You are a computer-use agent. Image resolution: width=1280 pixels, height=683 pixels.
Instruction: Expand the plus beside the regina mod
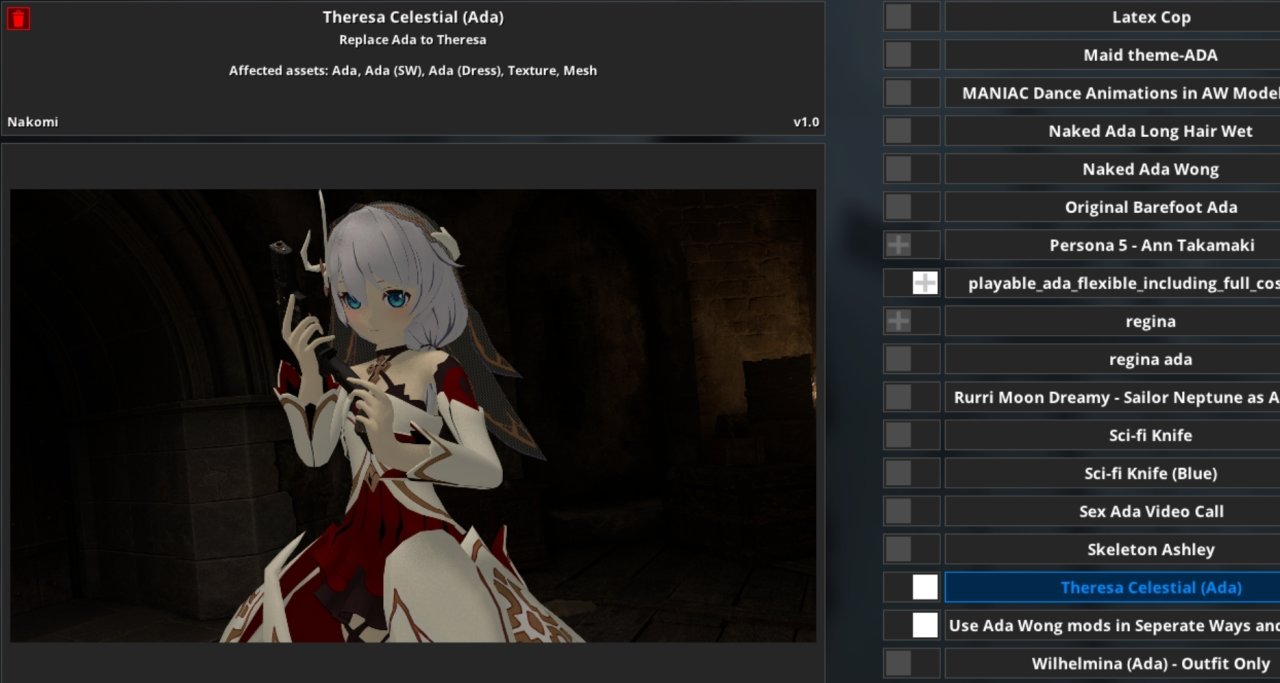(x=899, y=321)
